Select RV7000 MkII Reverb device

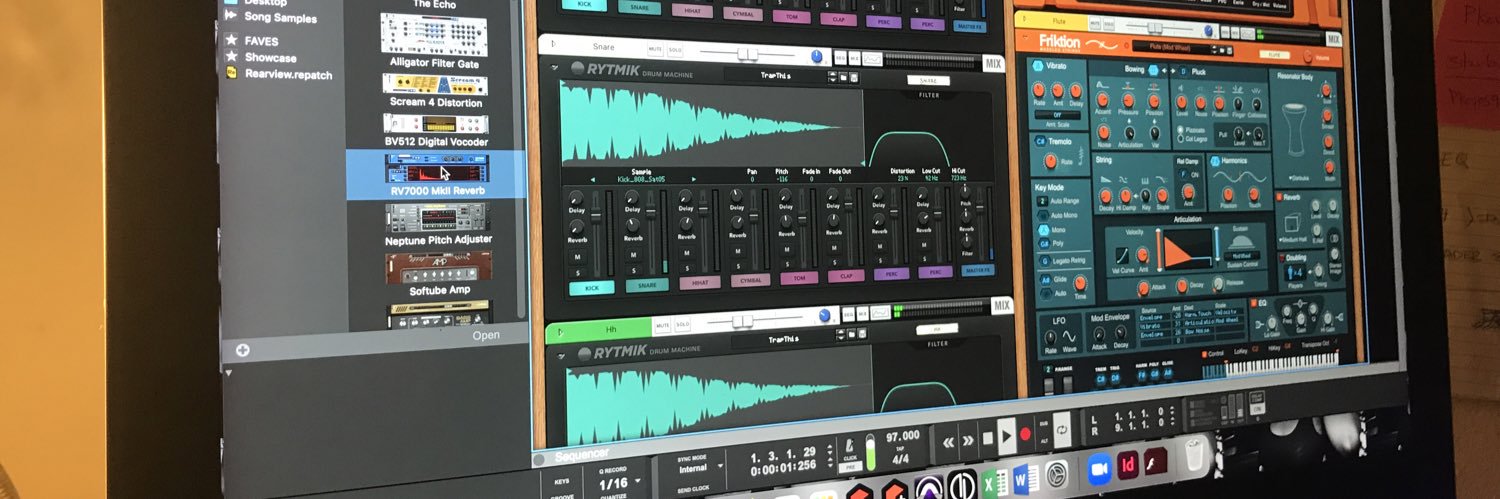(435, 175)
